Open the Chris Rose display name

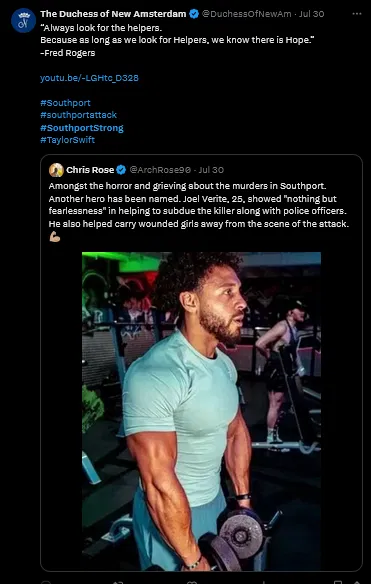click(90, 170)
